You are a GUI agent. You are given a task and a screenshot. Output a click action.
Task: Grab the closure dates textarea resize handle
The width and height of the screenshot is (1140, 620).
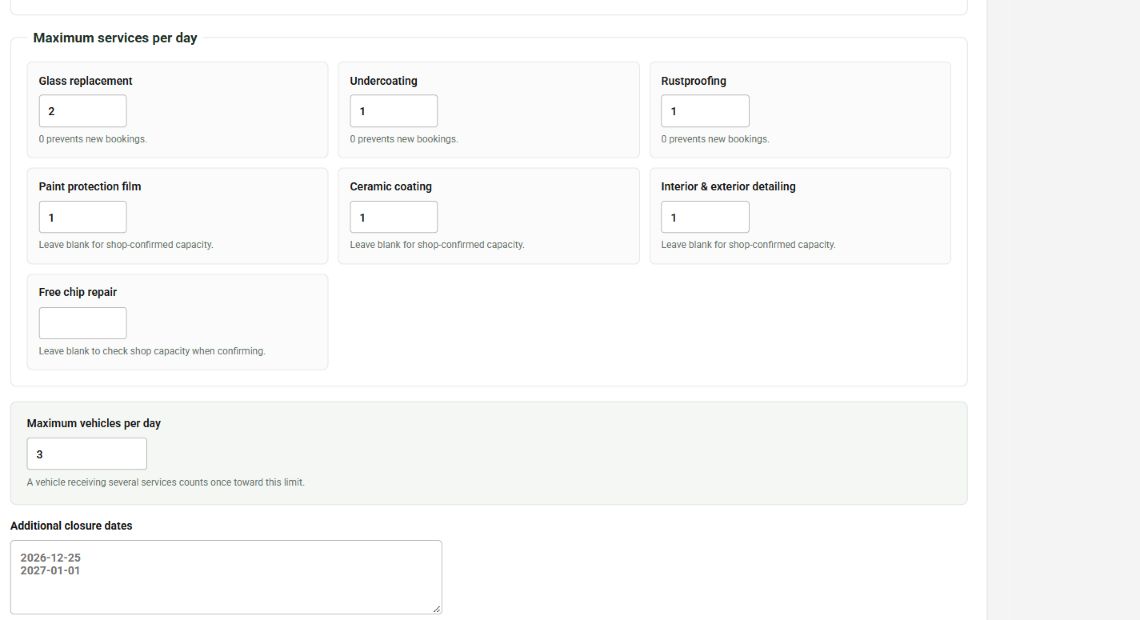436,608
